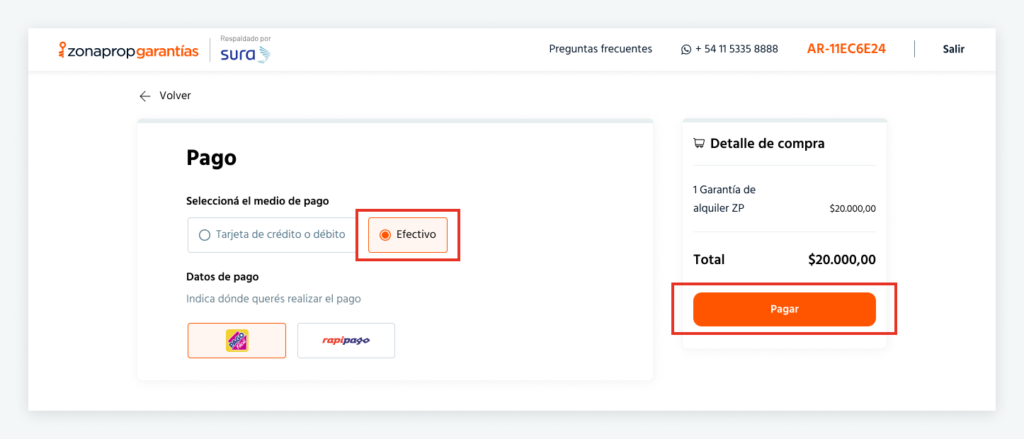Click the Total amount $20.000,00
This screenshot has height=439, width=1024.
842,259
